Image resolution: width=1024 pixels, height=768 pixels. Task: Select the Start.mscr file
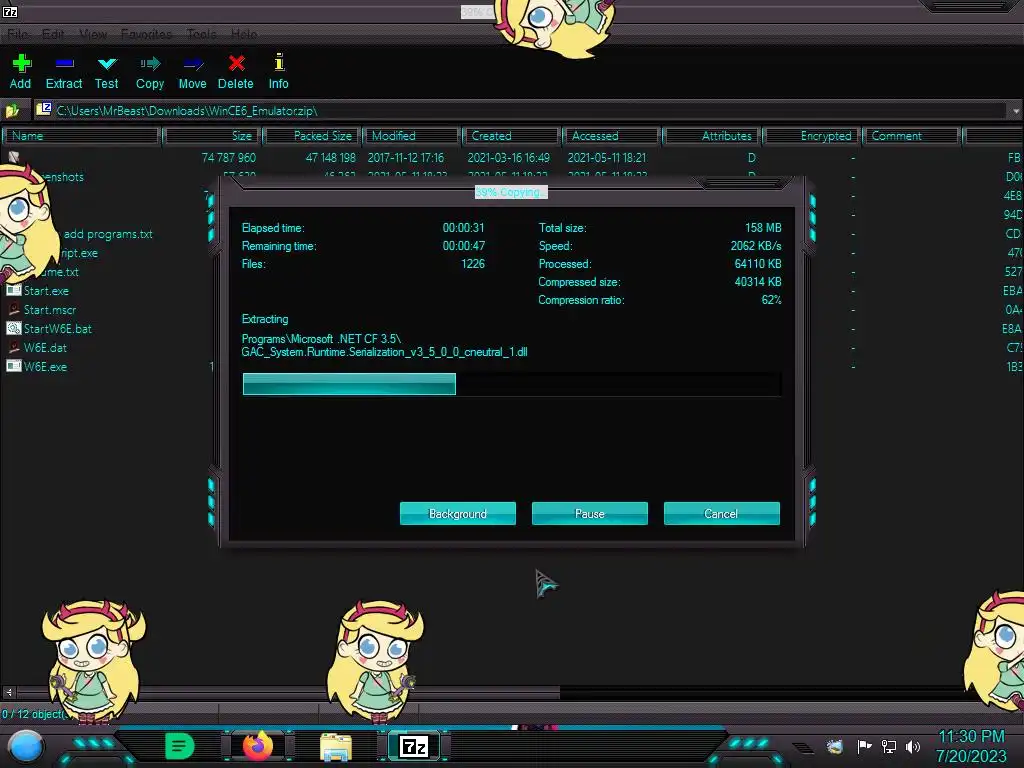click(x=50, y=310)
